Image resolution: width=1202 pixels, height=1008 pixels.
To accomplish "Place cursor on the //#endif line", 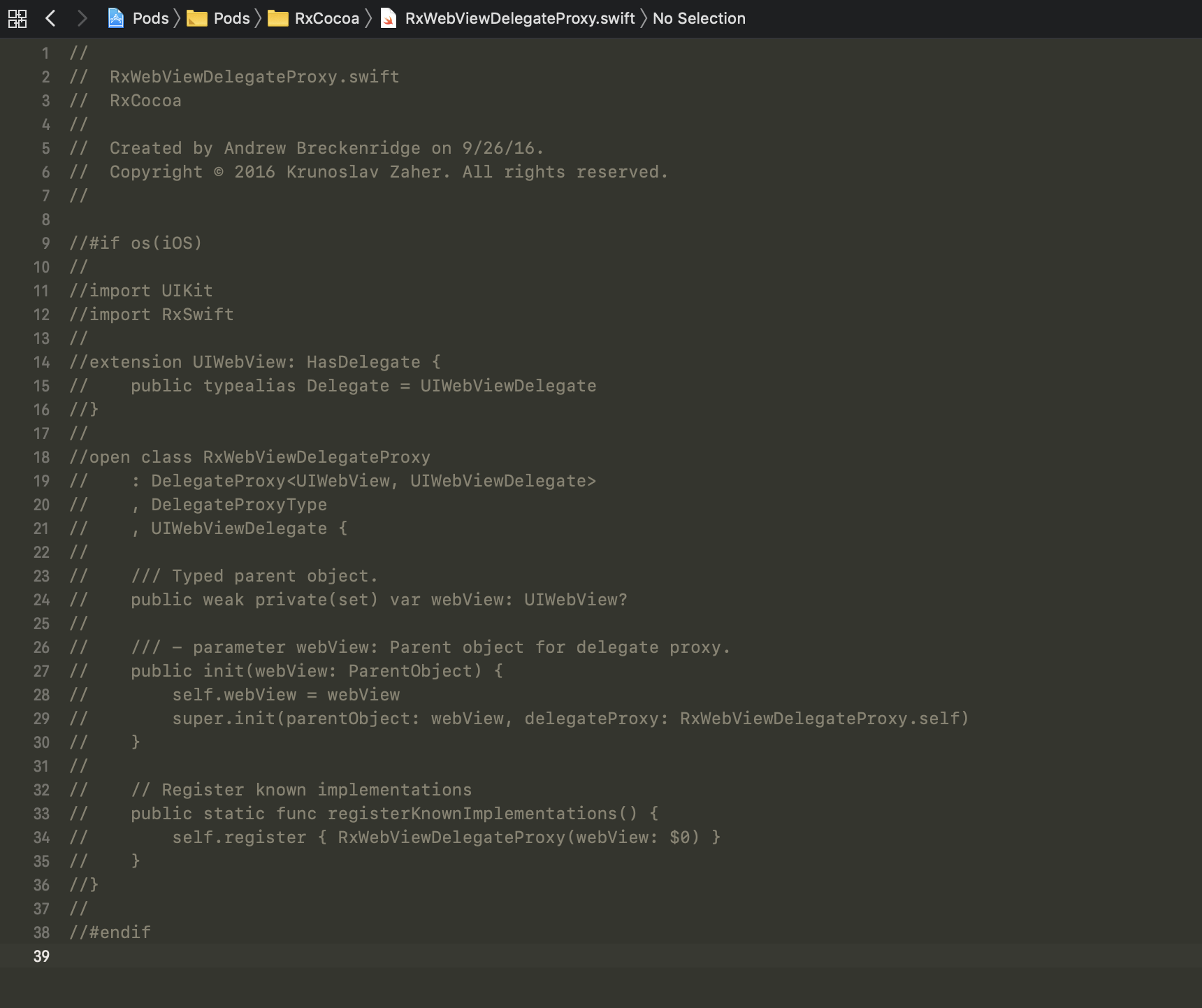I will coord(110,933).
